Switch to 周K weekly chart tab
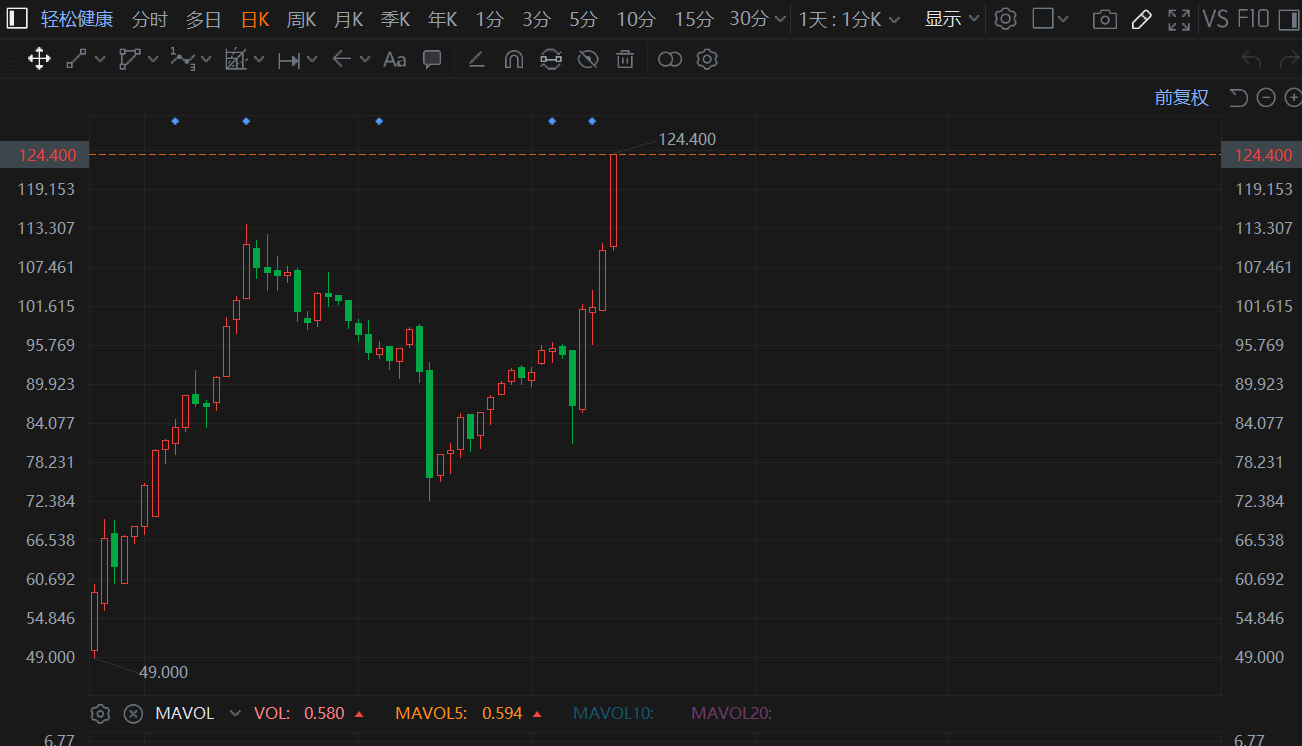 tap(301, 19)
